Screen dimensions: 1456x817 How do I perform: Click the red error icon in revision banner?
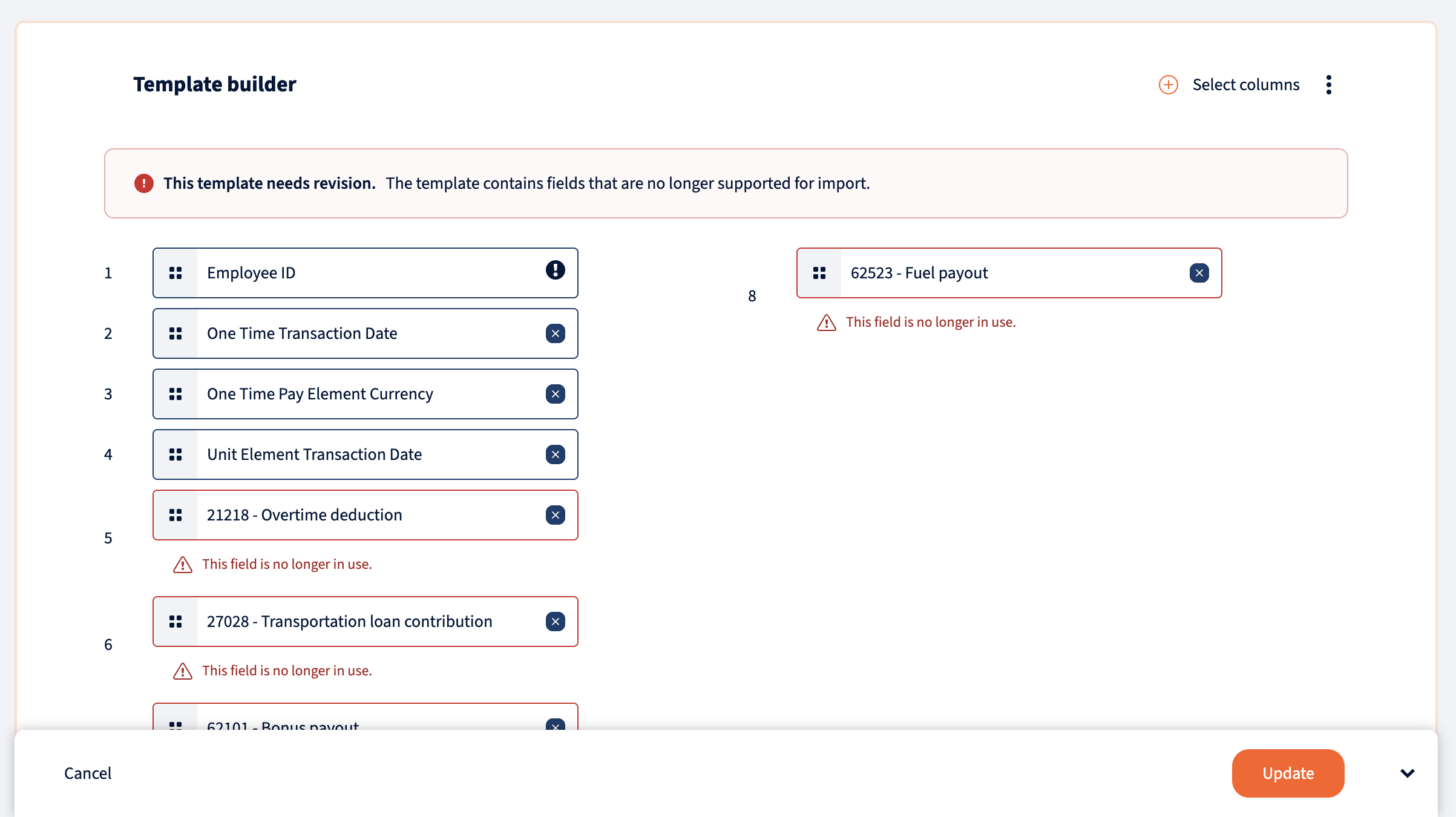[144, 183]
